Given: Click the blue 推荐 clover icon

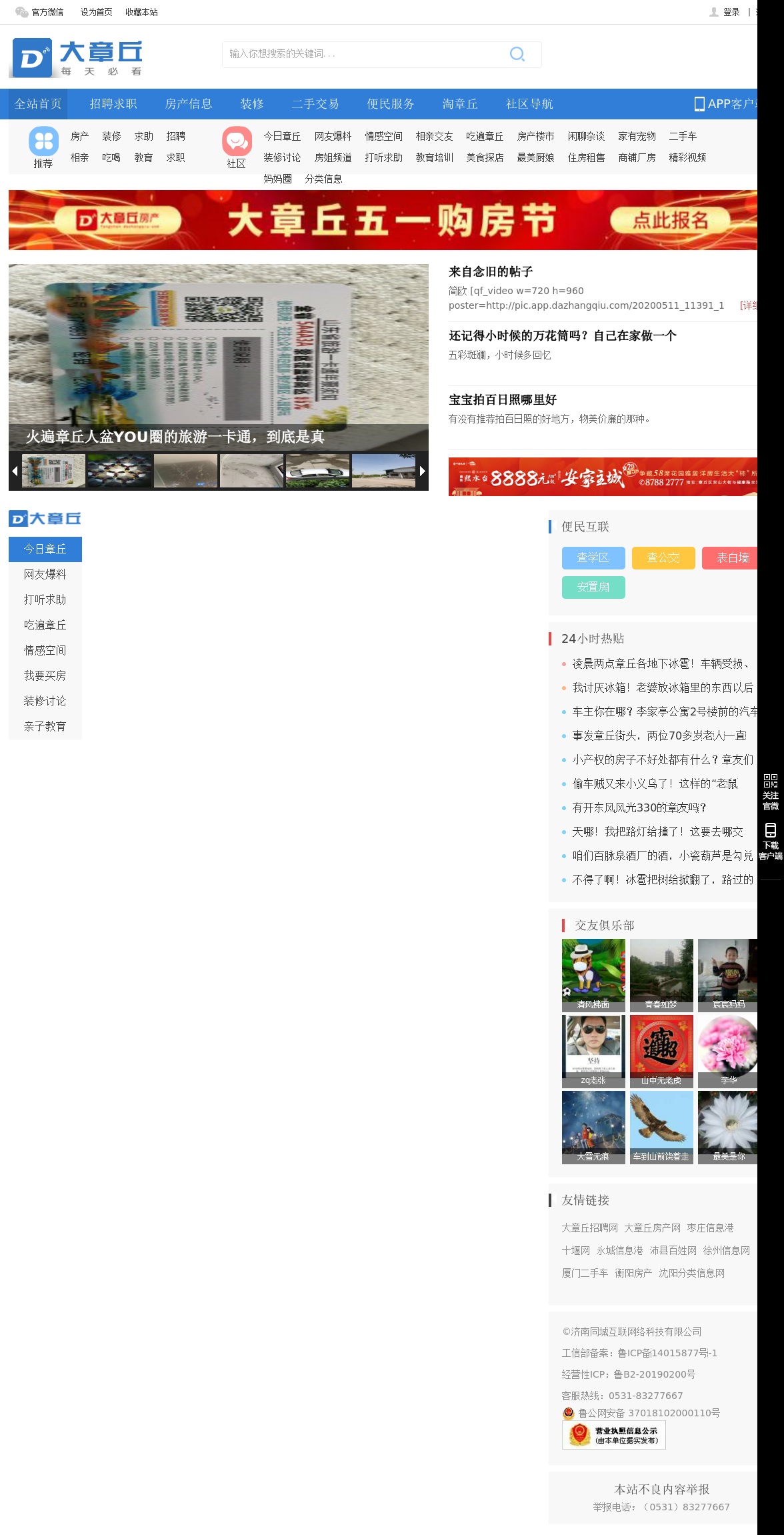Looking at the screenshot, I should (43, 141).
